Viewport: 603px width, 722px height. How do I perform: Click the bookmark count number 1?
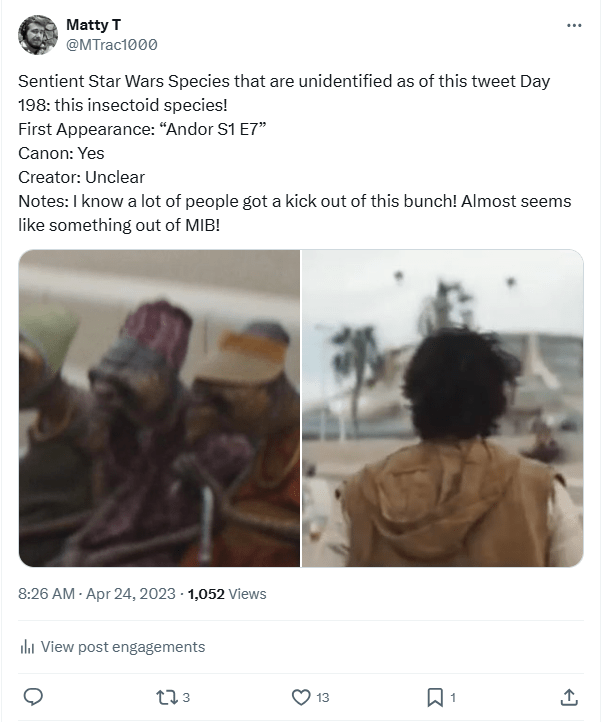click(x=454, y=698)
